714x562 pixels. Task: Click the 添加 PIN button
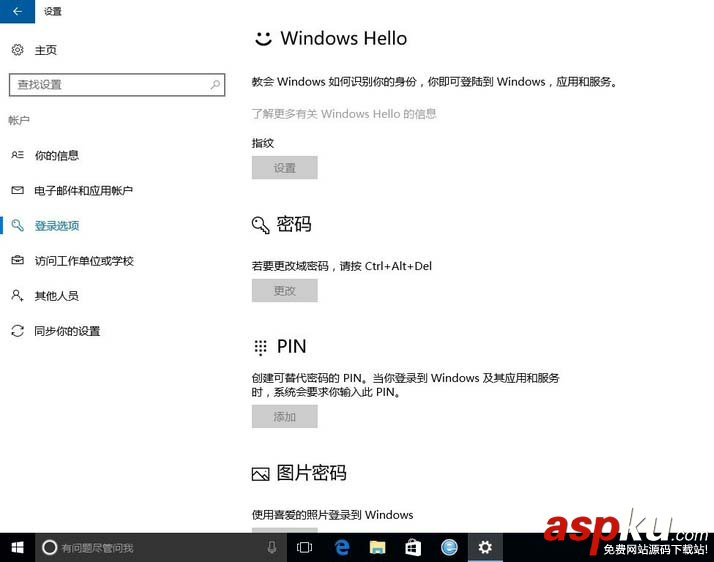[x=285, y=416]
